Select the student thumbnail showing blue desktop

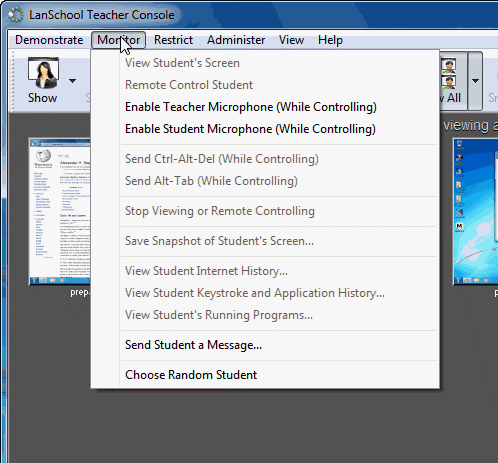click(x=475, y=212)
